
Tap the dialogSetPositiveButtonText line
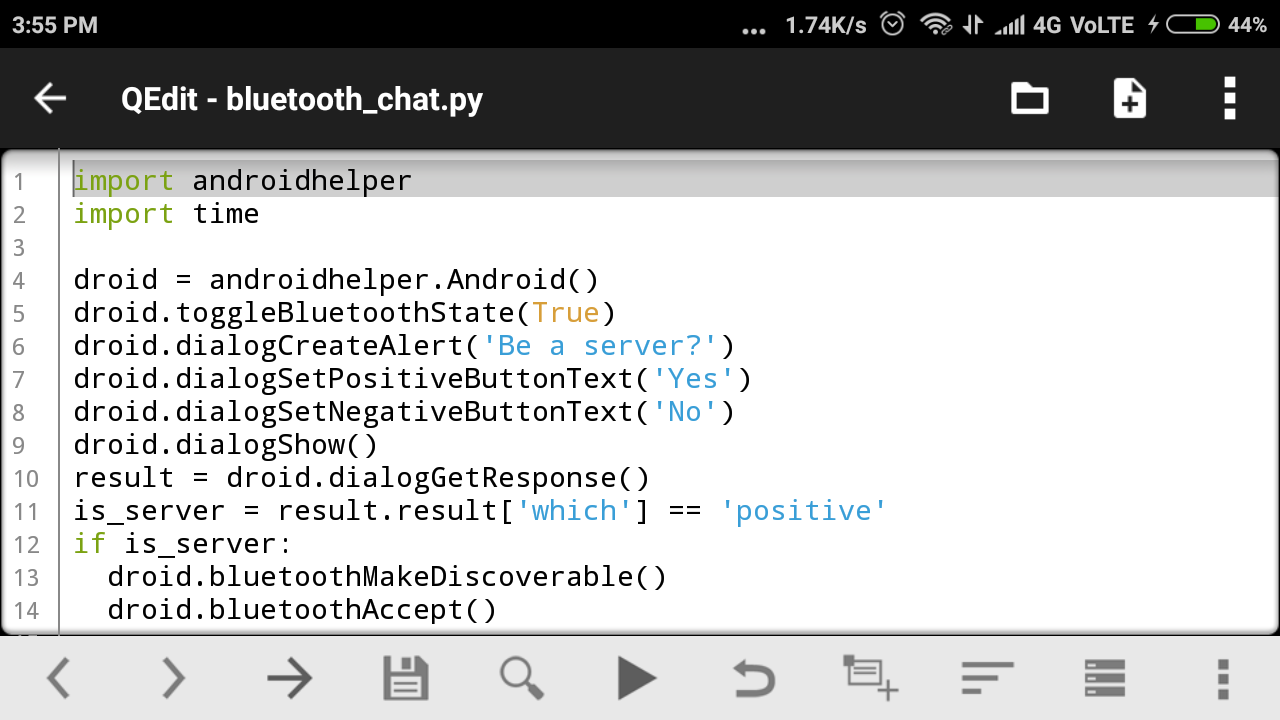[412, 379]
